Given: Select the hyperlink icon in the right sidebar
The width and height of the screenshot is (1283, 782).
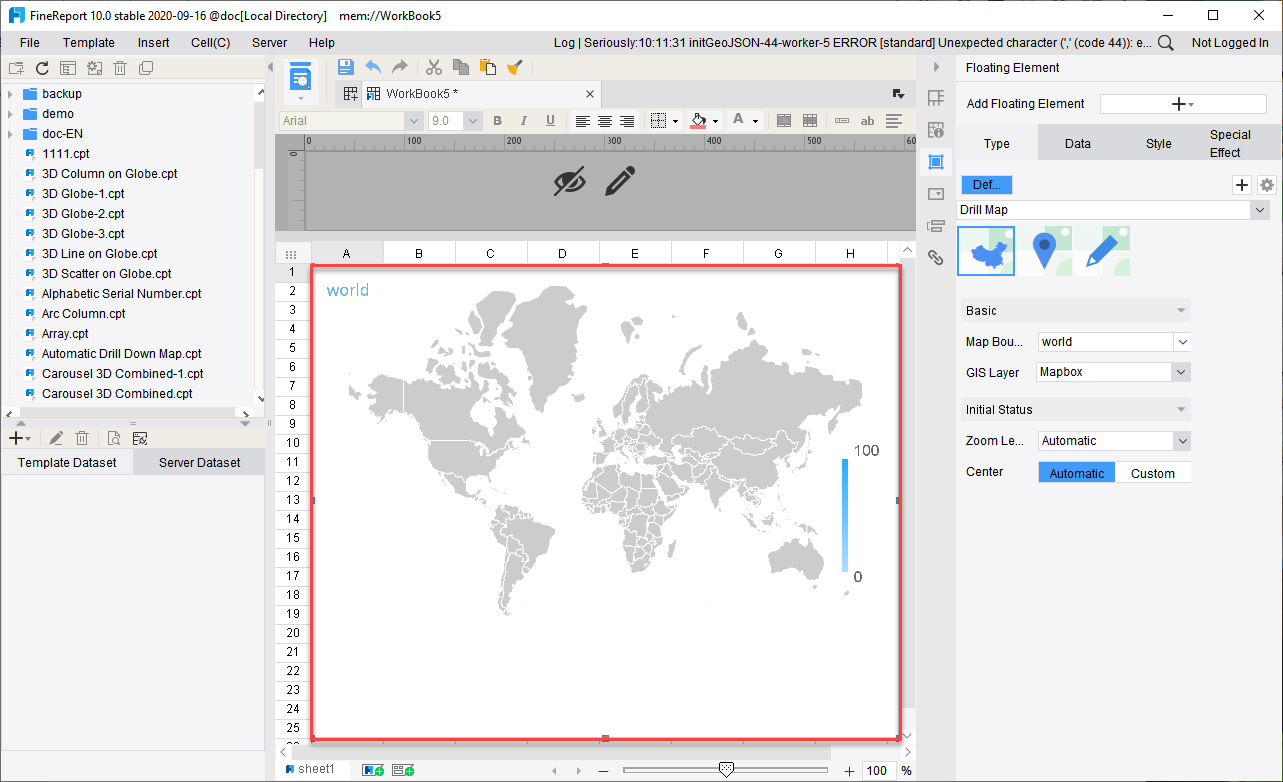Looking at the screenshot, I should coord(936,258).
